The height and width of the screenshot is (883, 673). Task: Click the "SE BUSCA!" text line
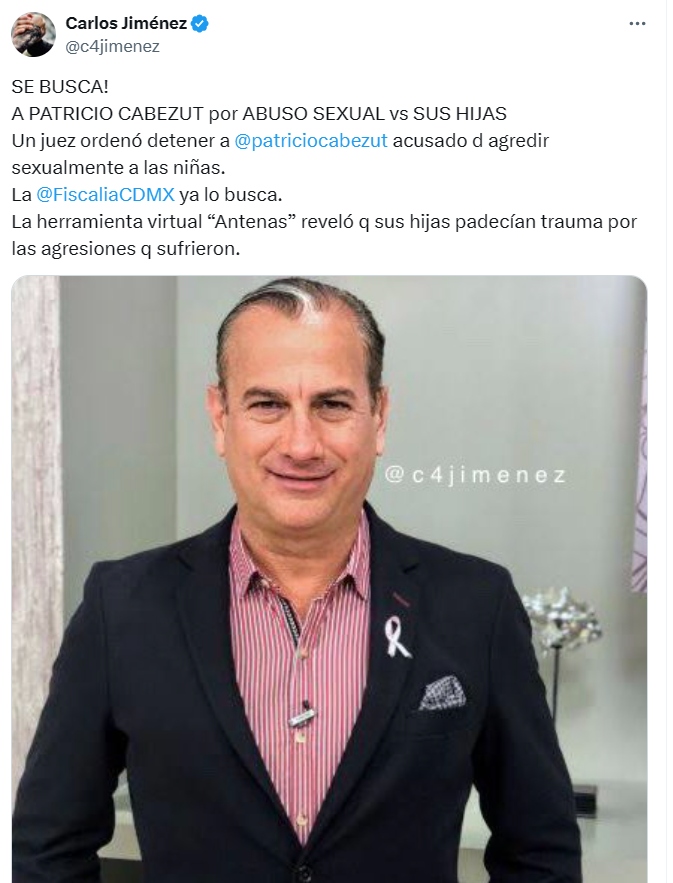click(60, 87)
